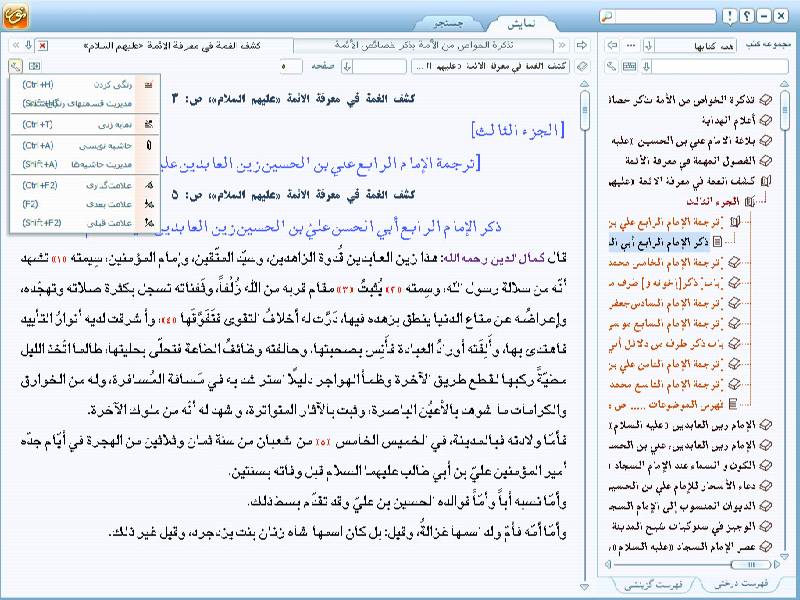The height and width of the screenshot is (600, 800).
Task: Click the three-dots more options button
Action: [631, 45]
